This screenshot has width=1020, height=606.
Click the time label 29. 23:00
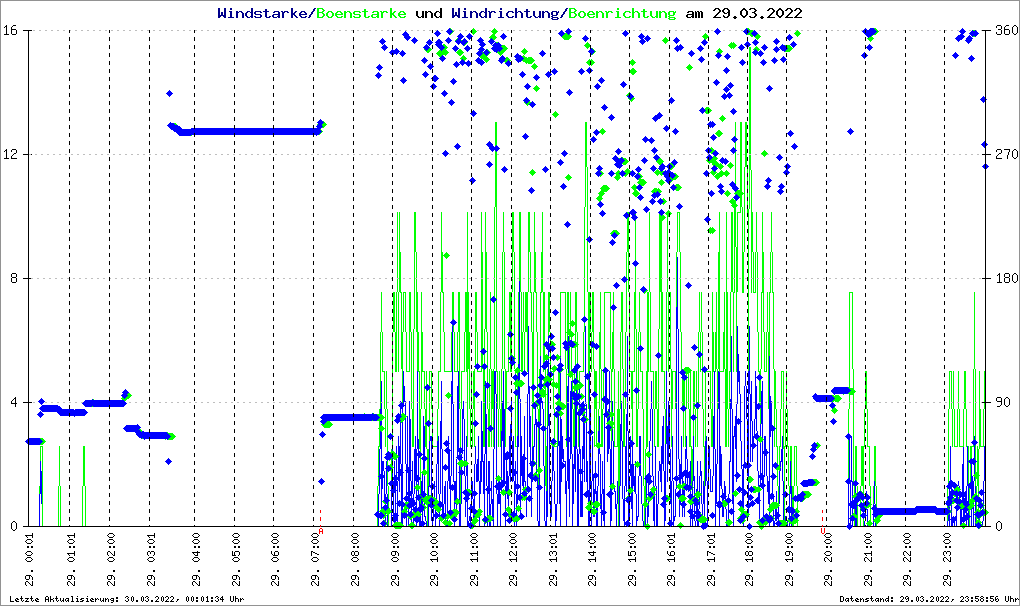pyautogui.click(x=947, y=560)
